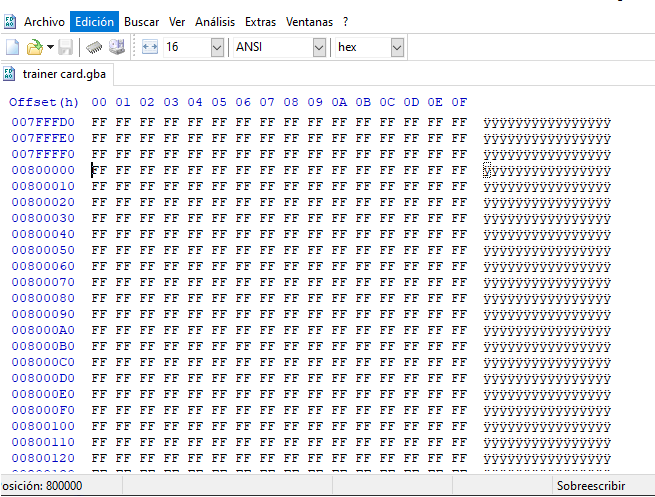Expand the bytes per row dropdown showing 16
The width and height of the screenshot is (655, 497).
[x=217, y=47]
